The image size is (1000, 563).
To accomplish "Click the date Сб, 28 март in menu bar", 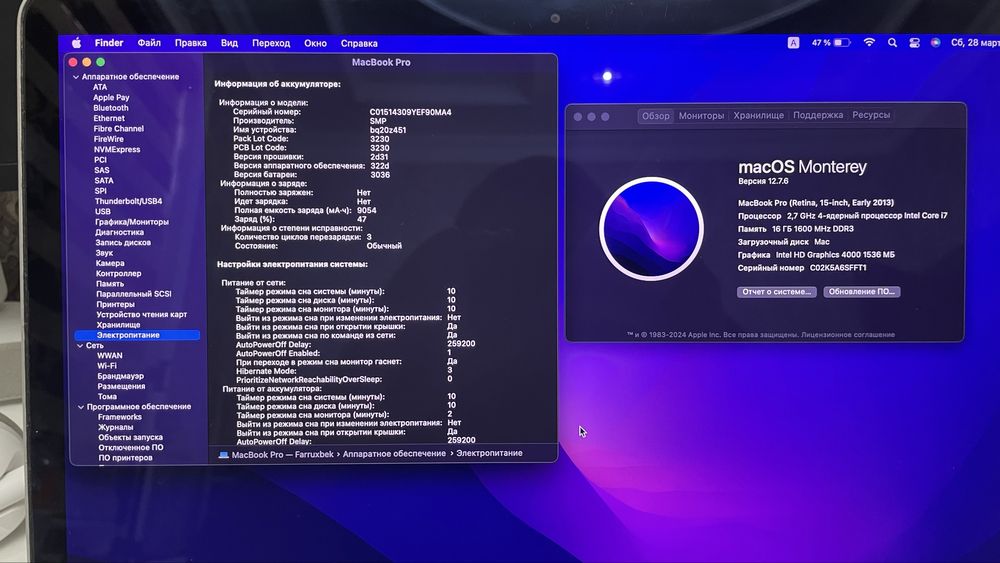I will (975, 43).
